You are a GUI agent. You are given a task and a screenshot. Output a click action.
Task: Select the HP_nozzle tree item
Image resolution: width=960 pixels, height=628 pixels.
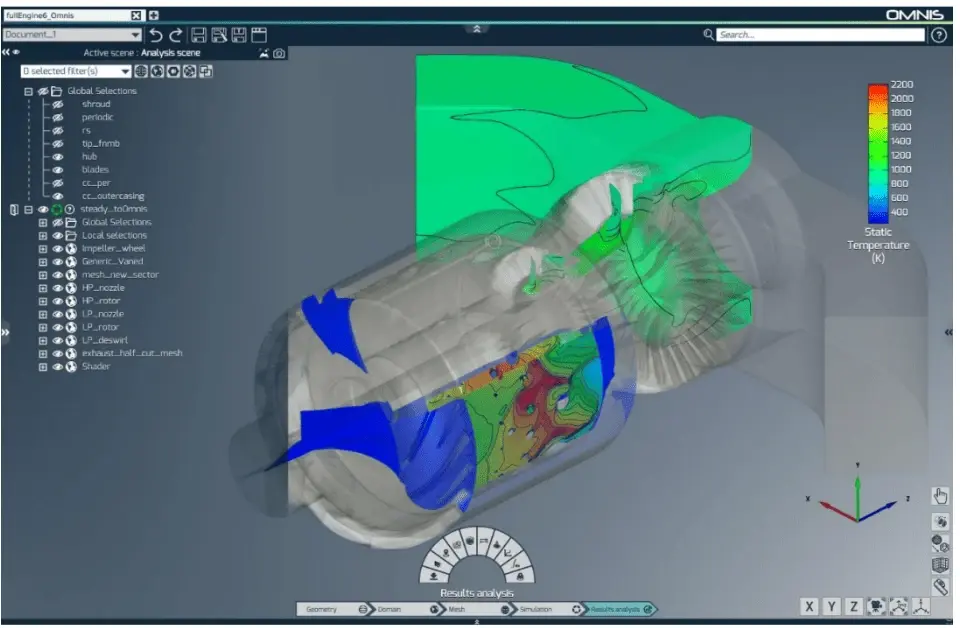pyautogui.click(x=103, y=288)
